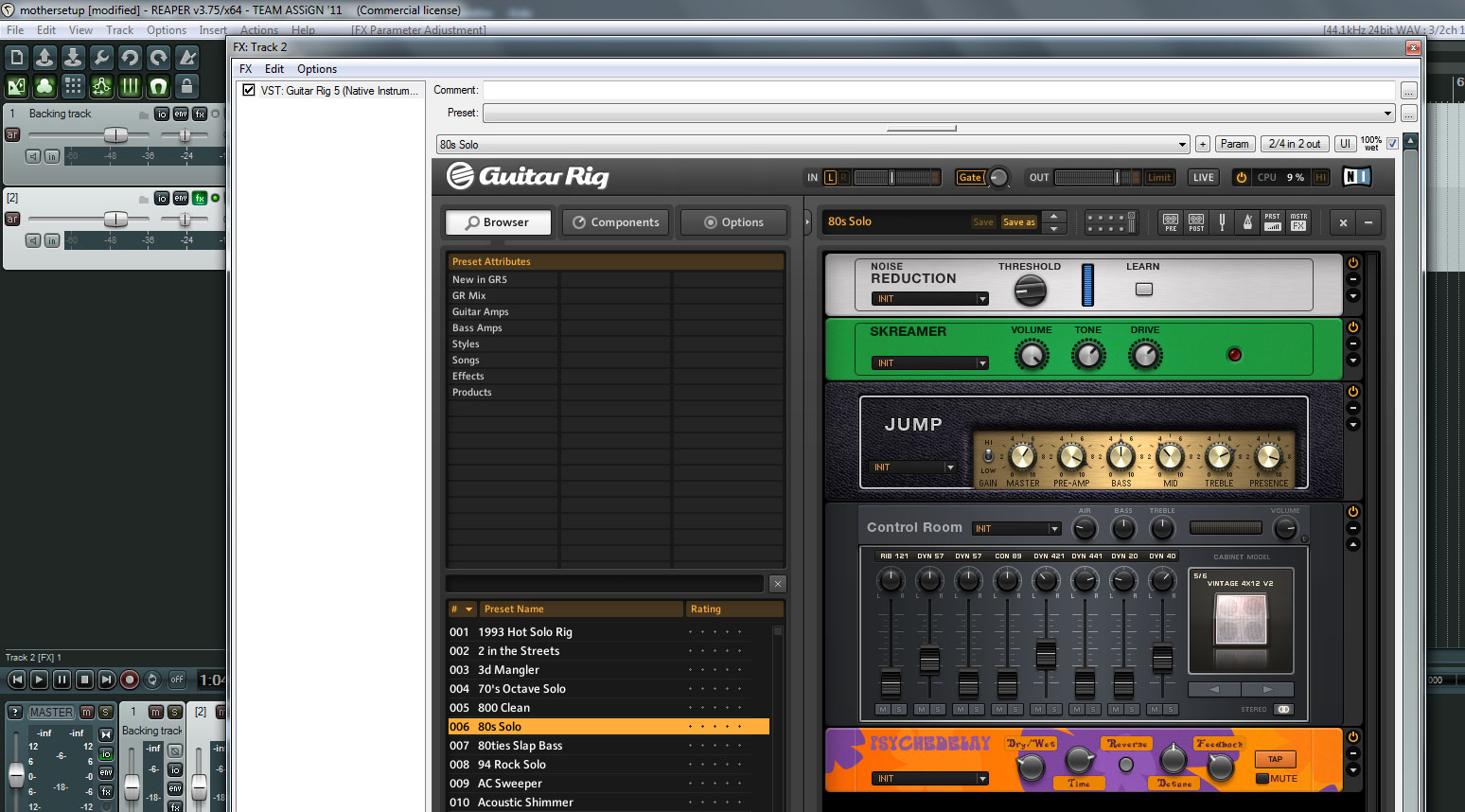Click the transport Play button
Viewport: 1465px width, 812px height.
tap(39, 680)
